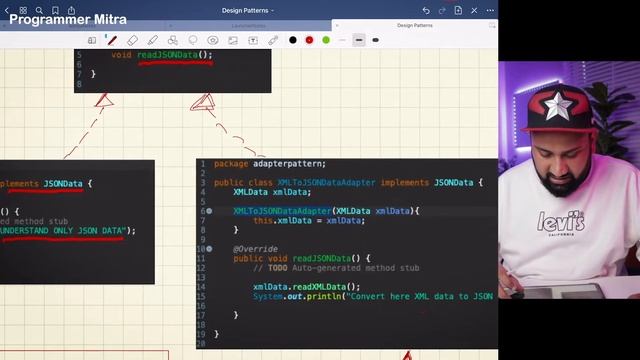Open the share and export menu

[71, 10]
